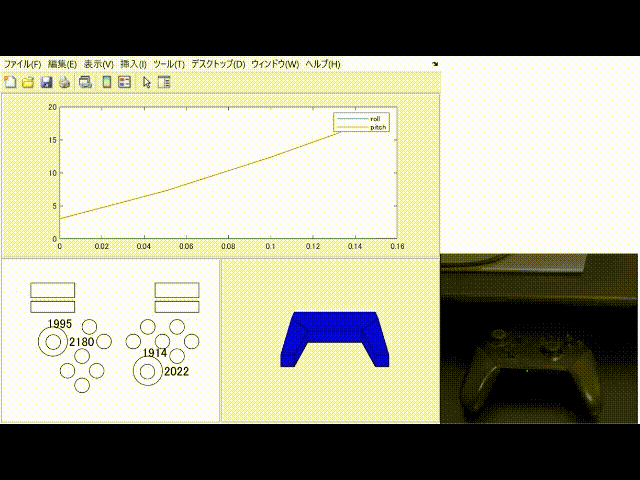Image resolution: width=640 pixels, height=480 pixels.
Task: Open the Property Inspector toolbar icon
Action: [164, 82]
